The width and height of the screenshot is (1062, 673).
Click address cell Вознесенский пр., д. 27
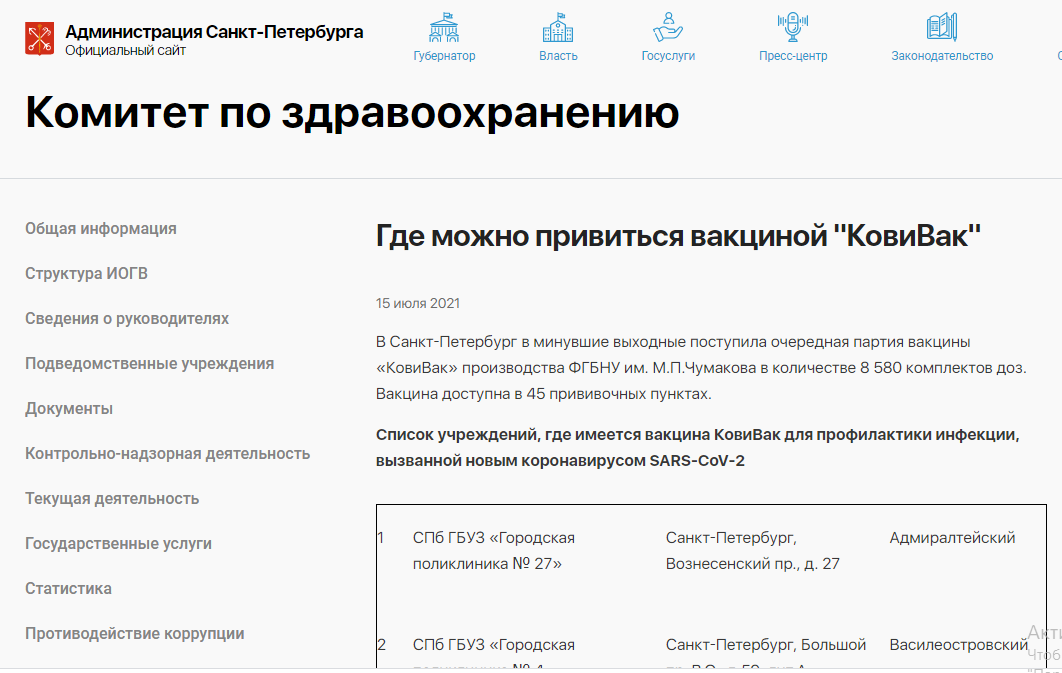click(x=752, y=550)
